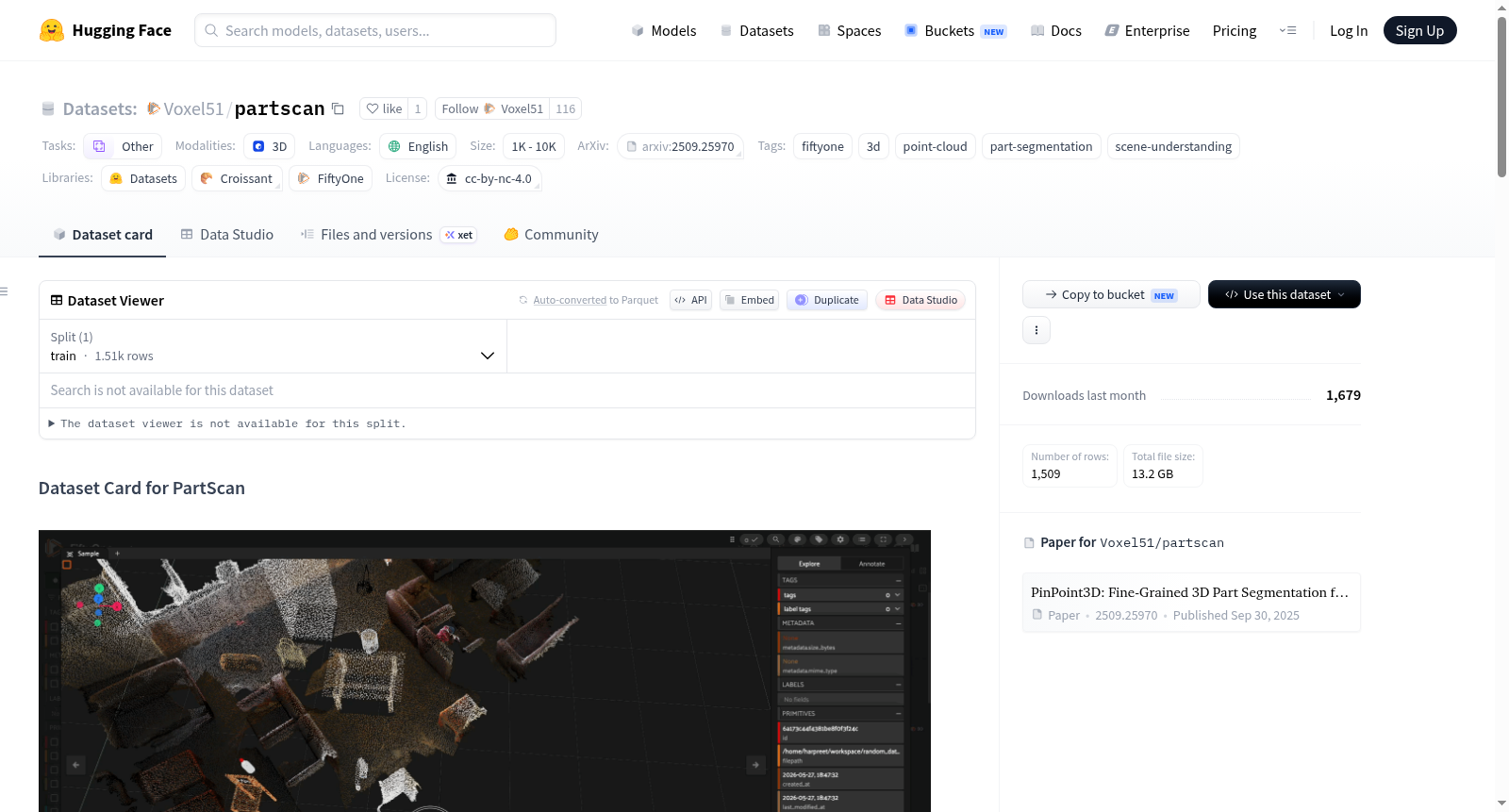Expand the dataset viewer unavailable message

tap(227, 424)
